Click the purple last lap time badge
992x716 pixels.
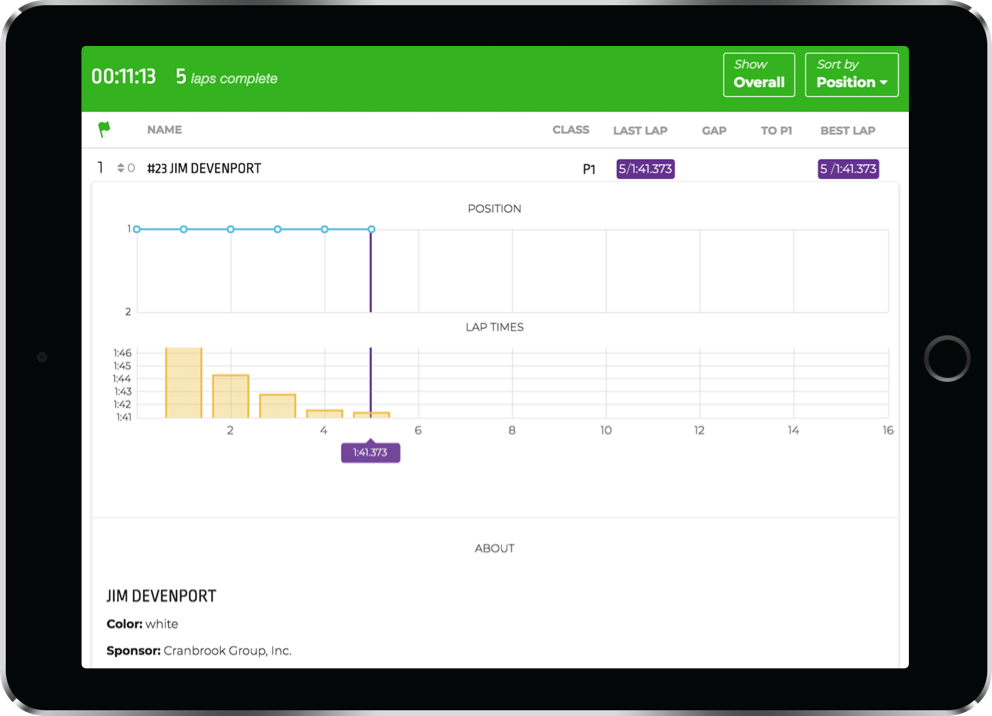coord(645,169)
